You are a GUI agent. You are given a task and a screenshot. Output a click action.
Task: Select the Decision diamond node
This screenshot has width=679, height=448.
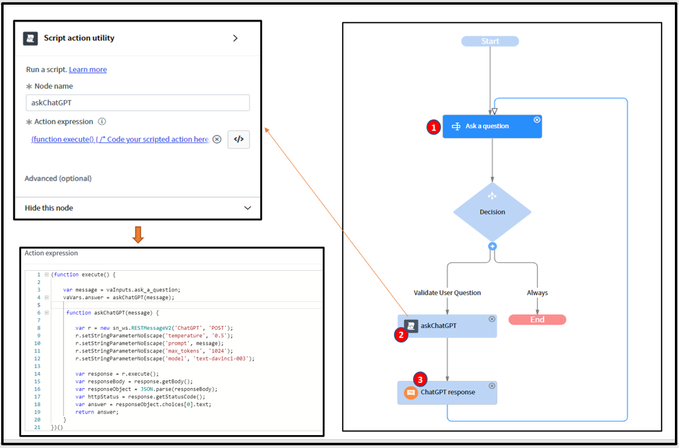pos(492,212)
